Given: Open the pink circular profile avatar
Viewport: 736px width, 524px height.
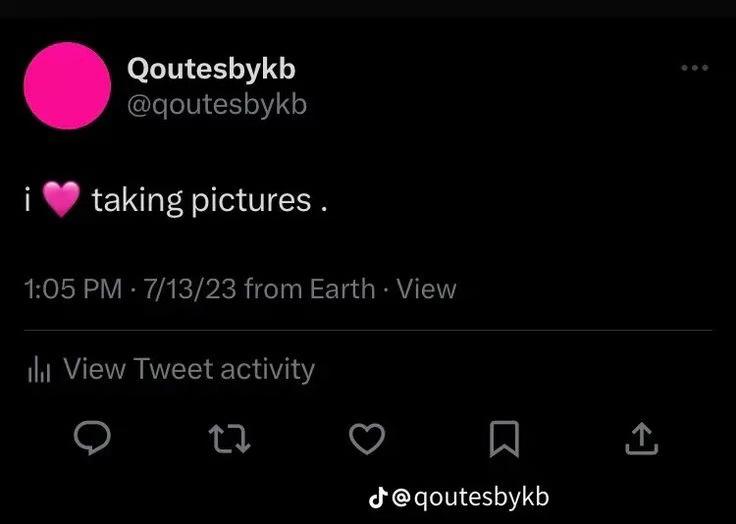Looking at the screenshot, I should 67,85.
